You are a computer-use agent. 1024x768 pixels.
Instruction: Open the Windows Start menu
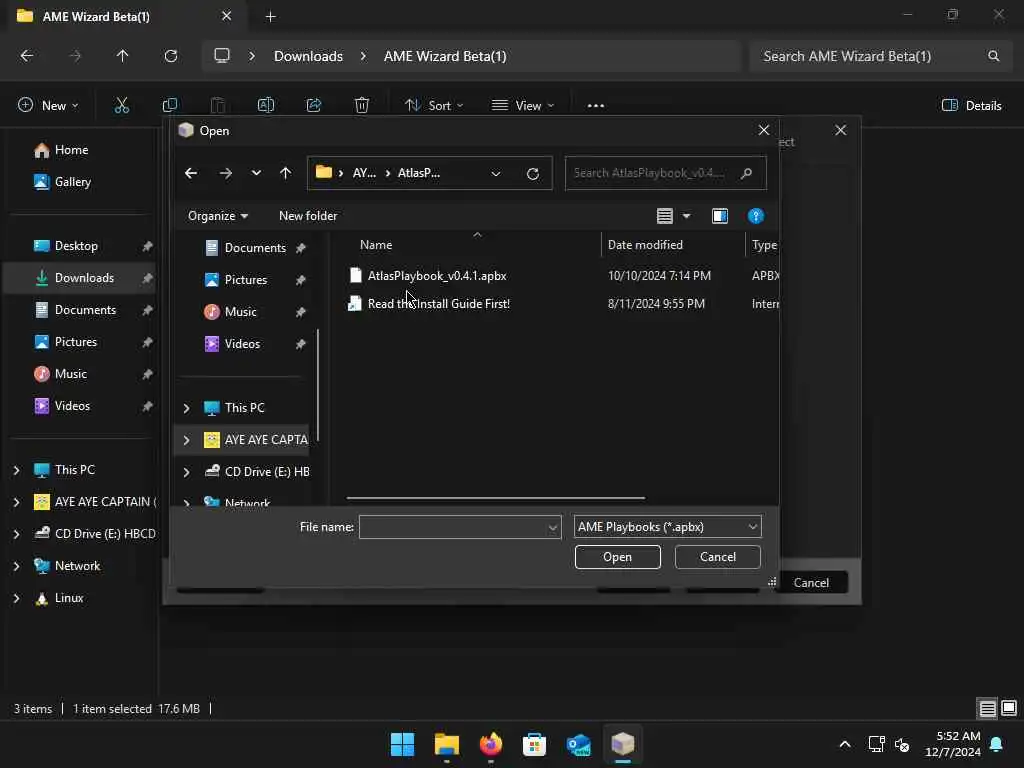[402, 744]
